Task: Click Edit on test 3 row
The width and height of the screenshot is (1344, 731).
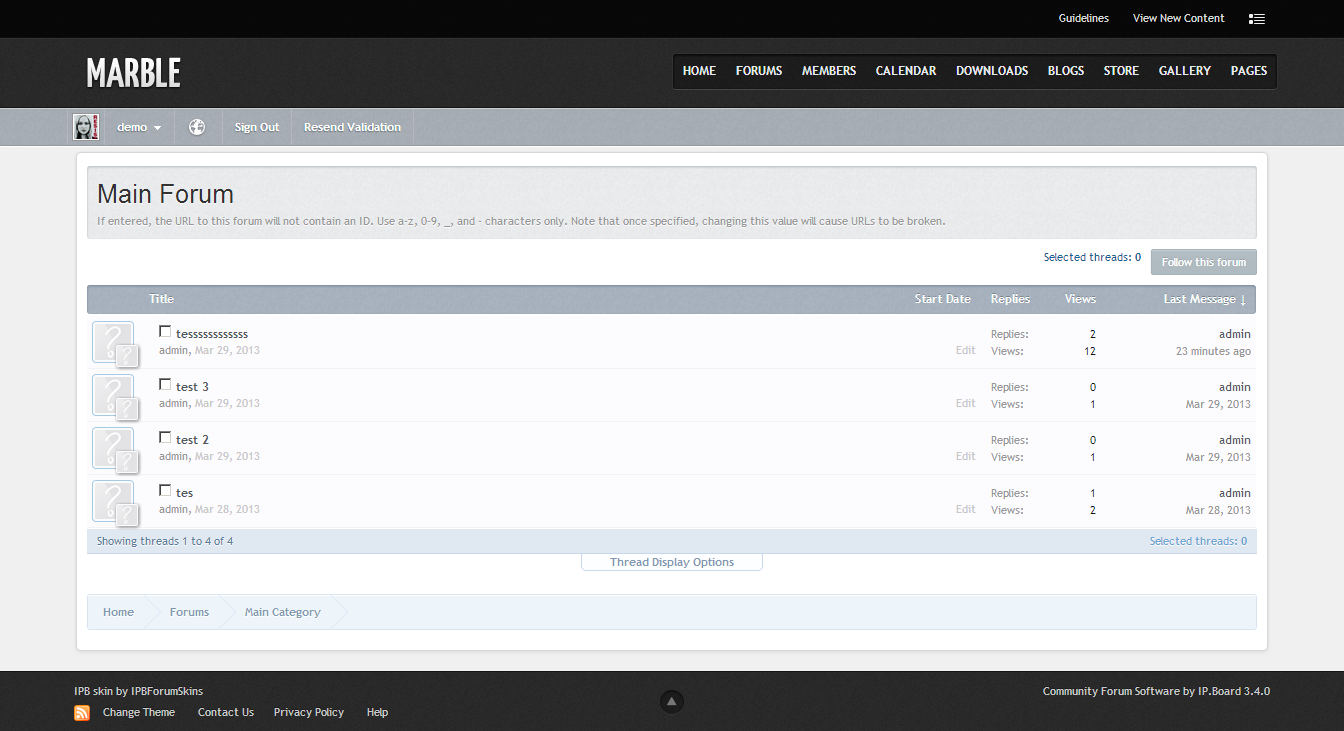Action: [965, 404]
